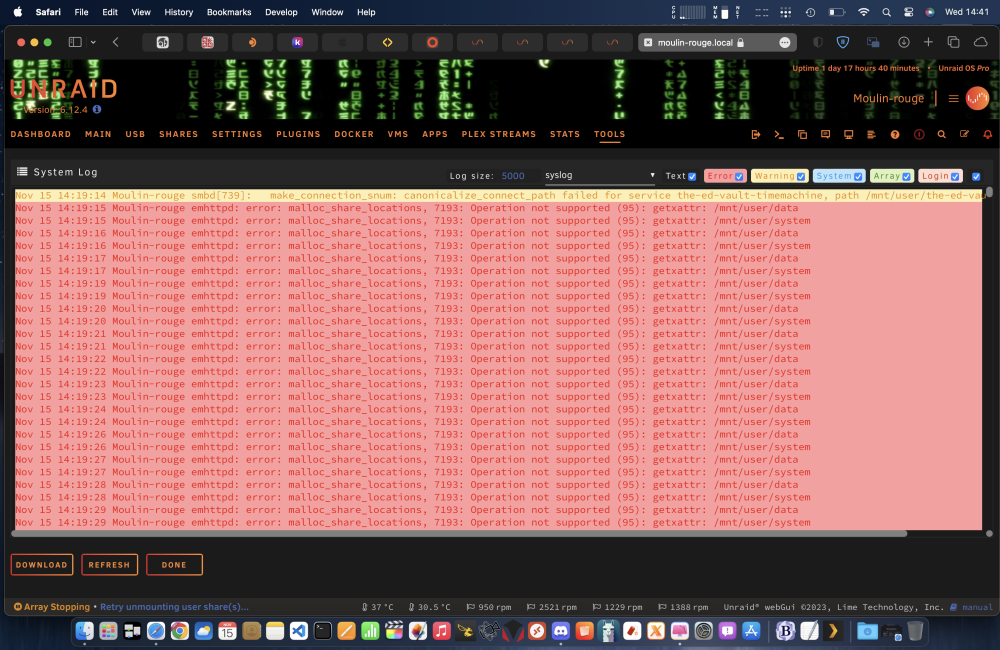This screenshot has width=1000, height=650.
Task: Open the hamburger menu beside Moulin-rouge name
Action: (953, 98)
